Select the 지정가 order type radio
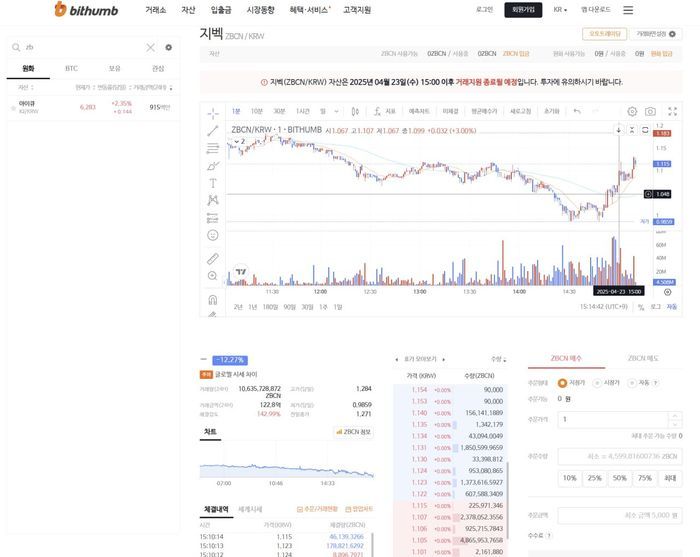The image size is (700, 557). point(562,383)
